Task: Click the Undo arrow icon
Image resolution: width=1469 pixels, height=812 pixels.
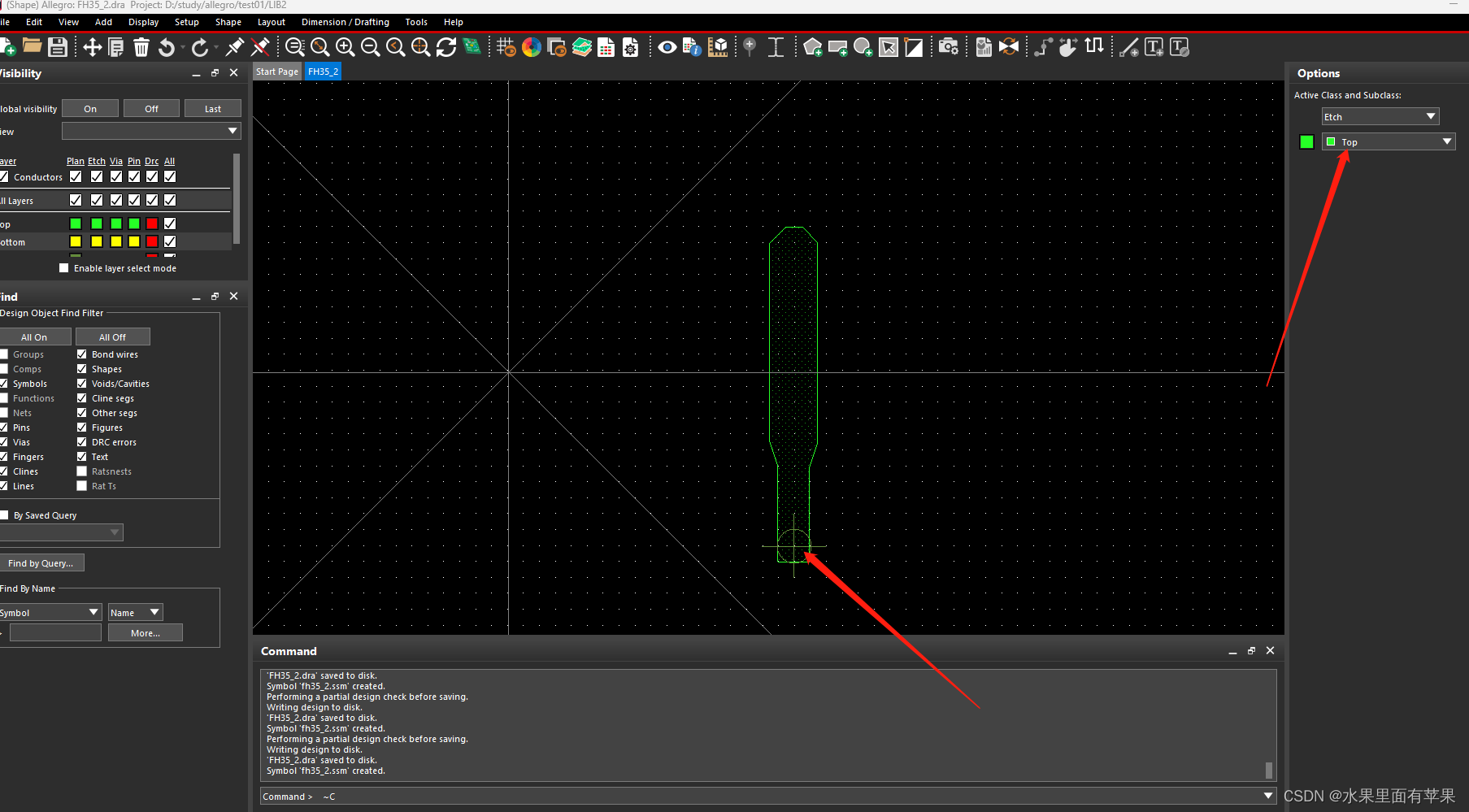Action: (167, 47)
